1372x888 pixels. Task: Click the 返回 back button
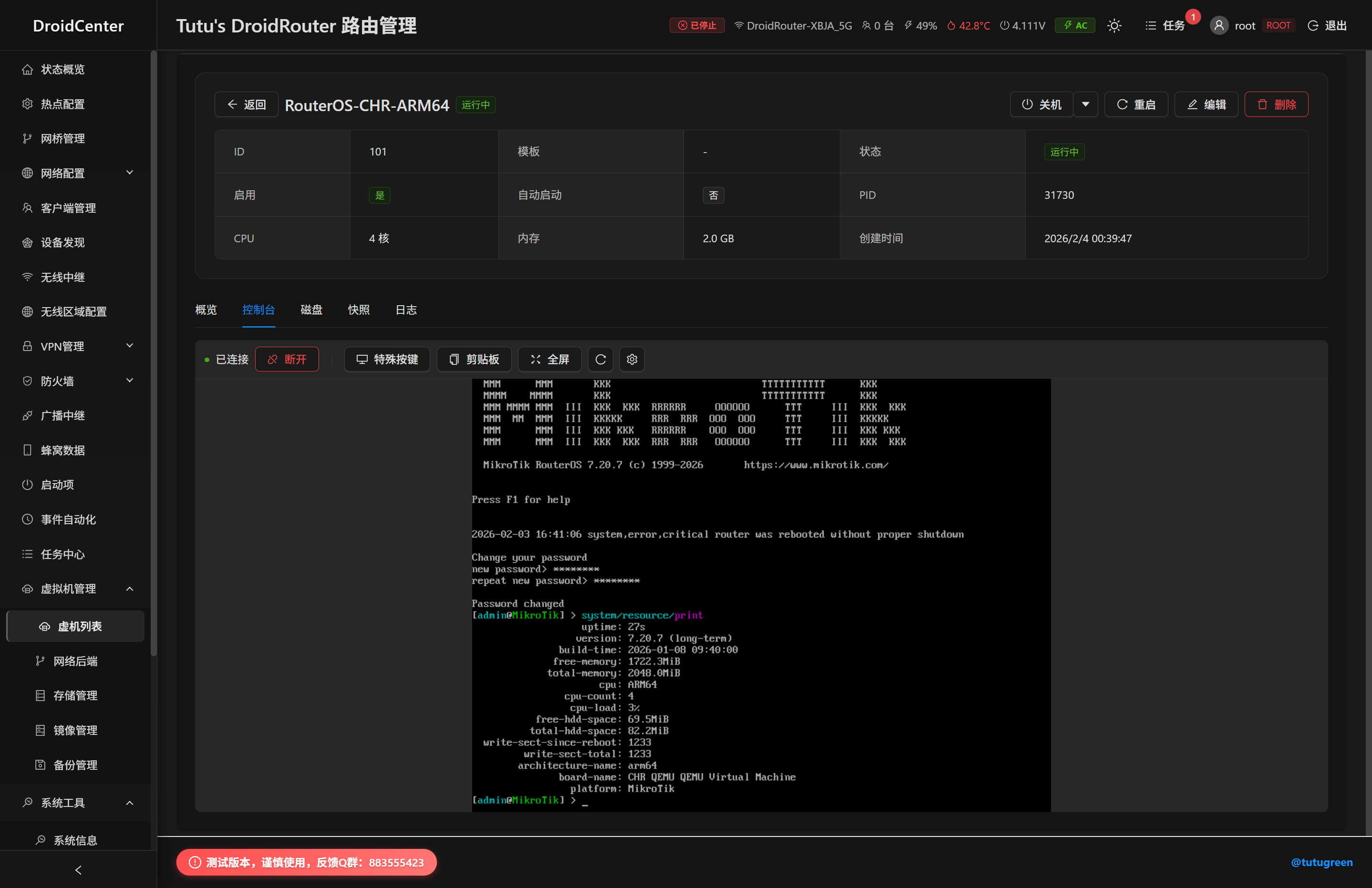(246, 104)
